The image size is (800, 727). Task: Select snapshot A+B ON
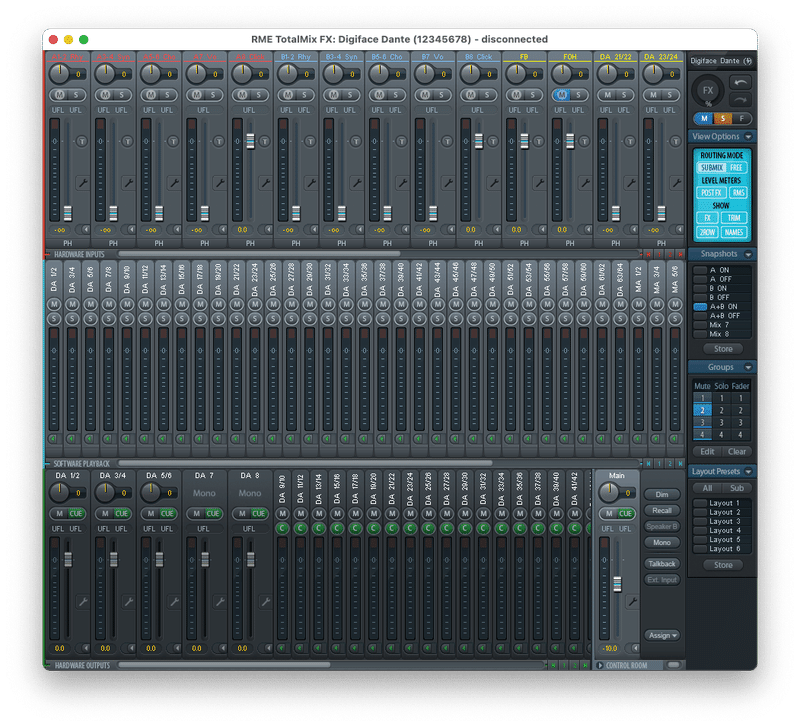[x=722, y=307]
